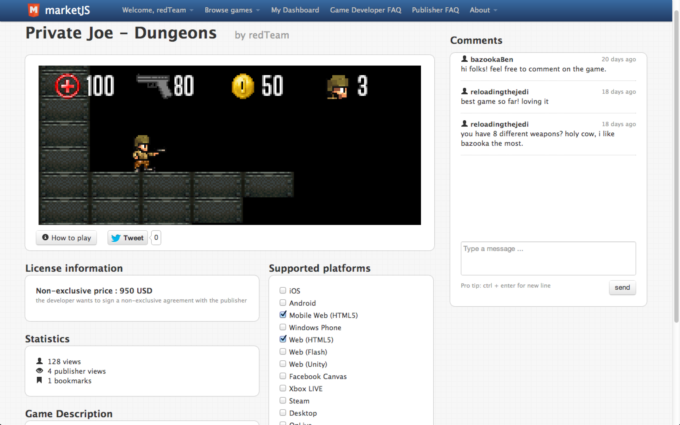Click the info icon on How to play
This screenshot has width=680, height=425.
45,237
